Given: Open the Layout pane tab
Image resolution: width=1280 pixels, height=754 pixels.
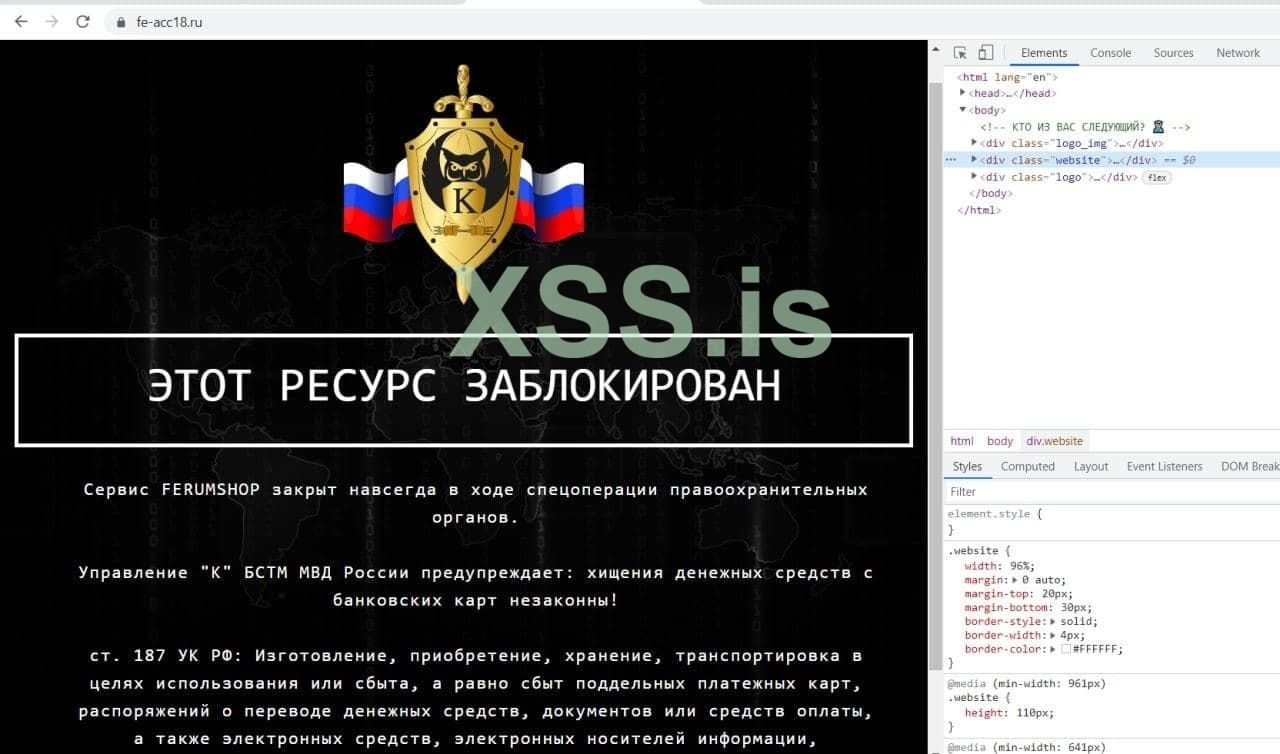Looking at the screenshot, I should coord(1091,466).
